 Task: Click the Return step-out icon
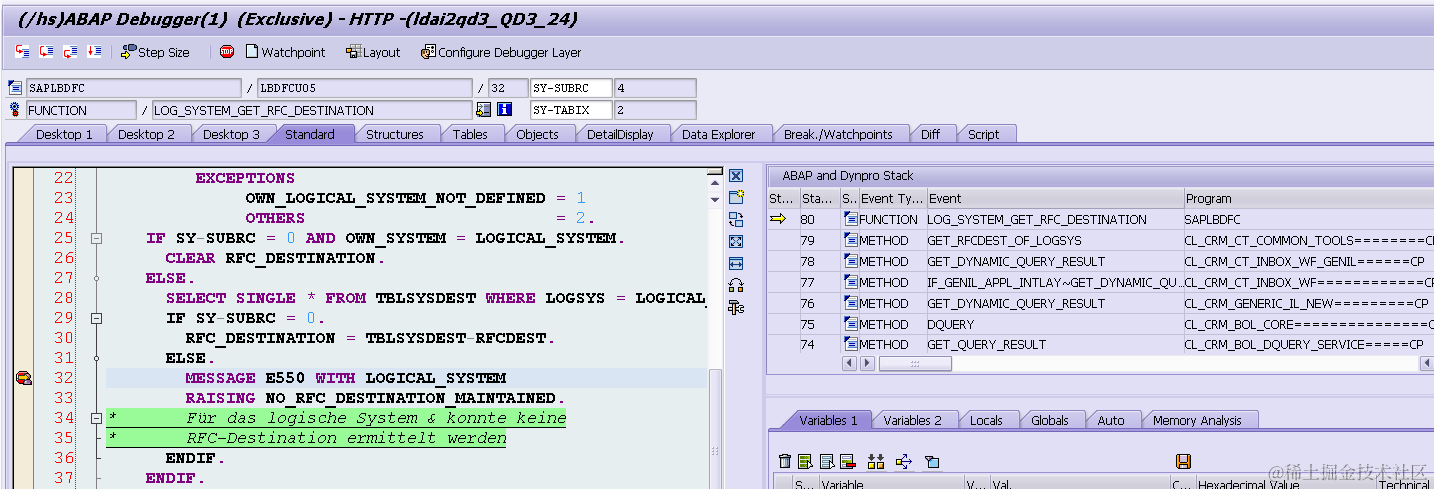[70, 52]
